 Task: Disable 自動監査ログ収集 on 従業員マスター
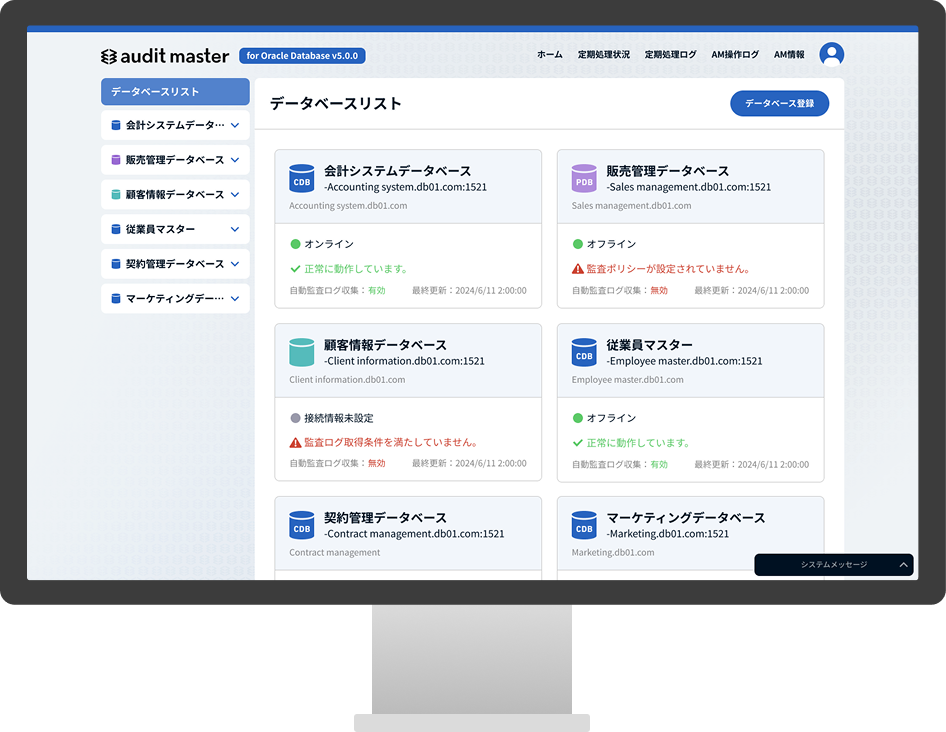coord(659,464)
